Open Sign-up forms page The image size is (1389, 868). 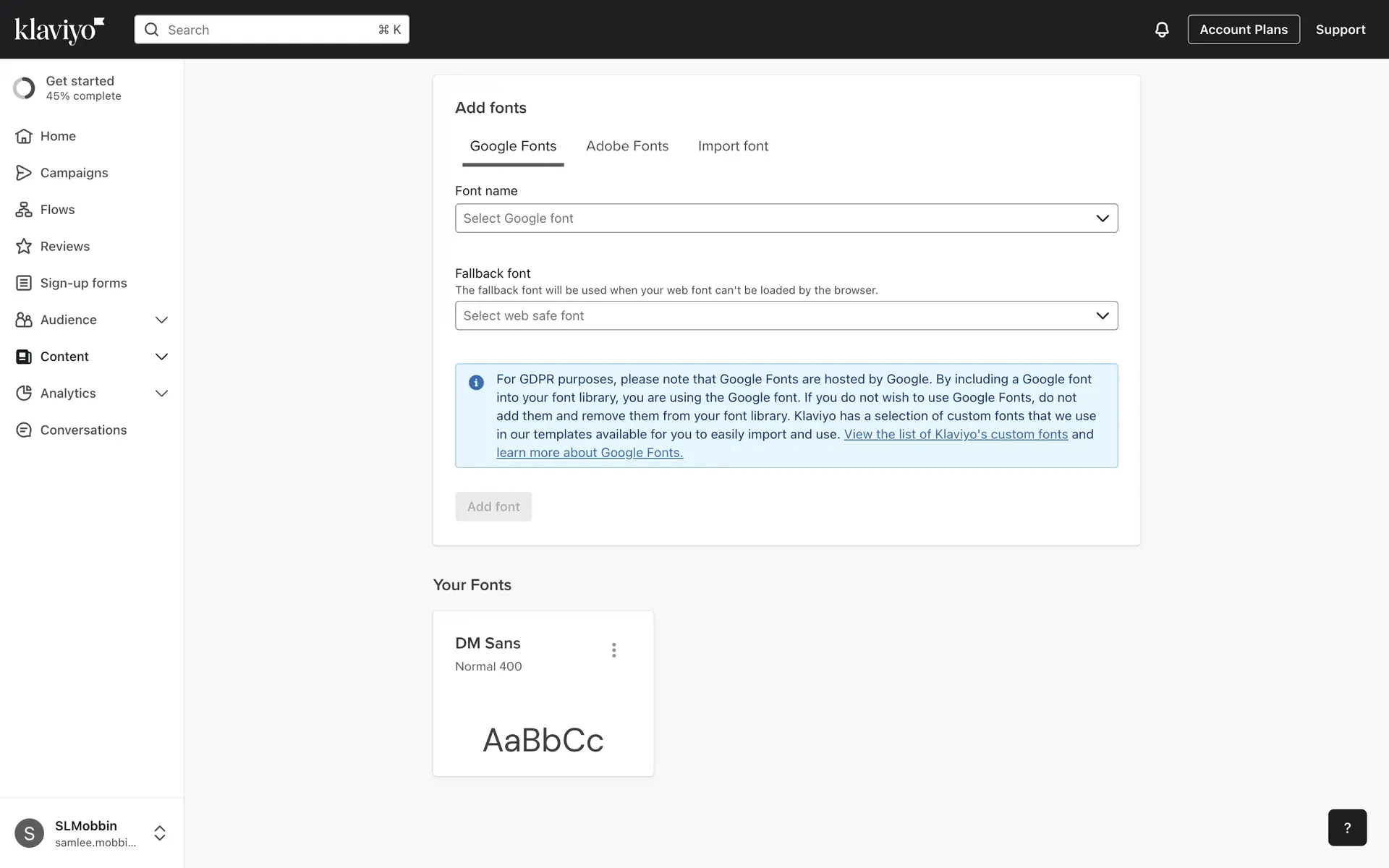[x=83, y=284]
